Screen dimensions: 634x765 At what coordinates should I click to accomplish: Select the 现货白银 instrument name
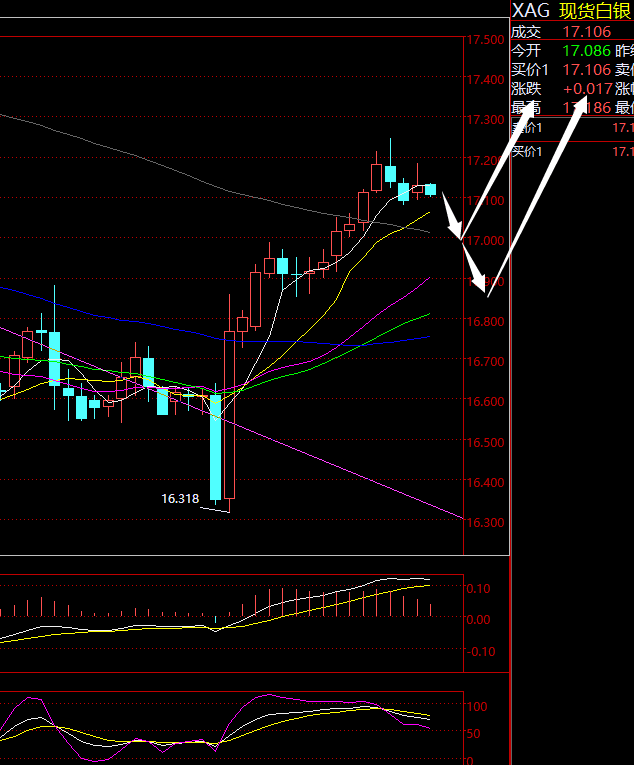pos(595,11)
